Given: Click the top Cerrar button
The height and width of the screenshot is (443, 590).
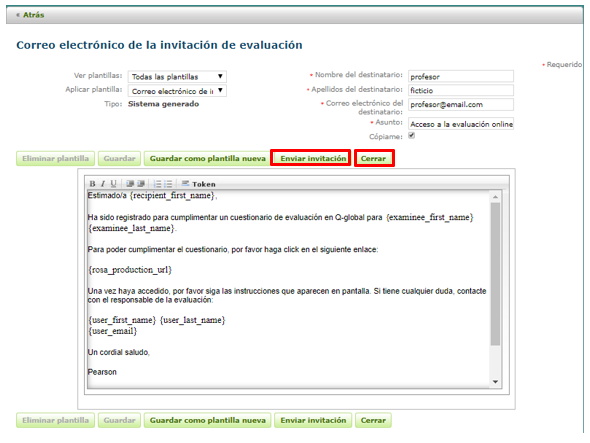Looking at the screenshot, I should point(373,158).
